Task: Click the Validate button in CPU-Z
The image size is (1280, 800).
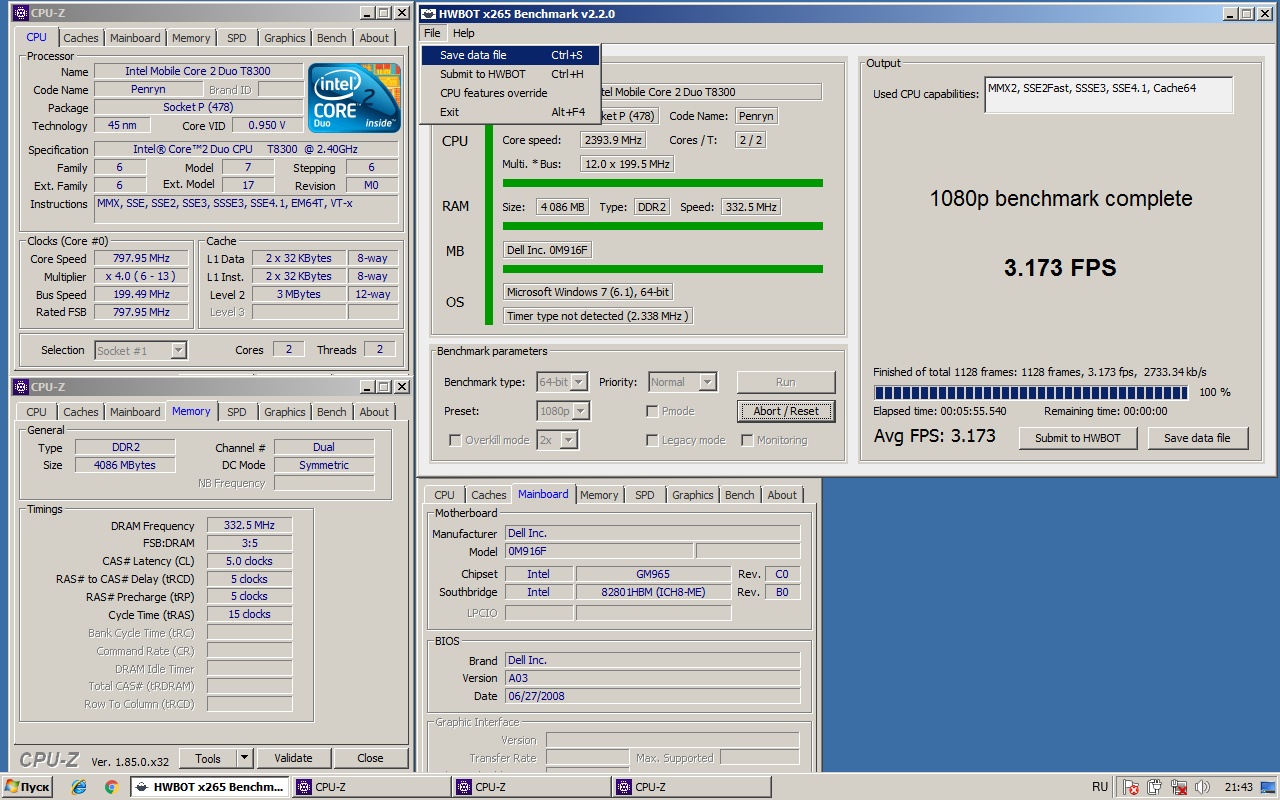Action: pos(293,758)
